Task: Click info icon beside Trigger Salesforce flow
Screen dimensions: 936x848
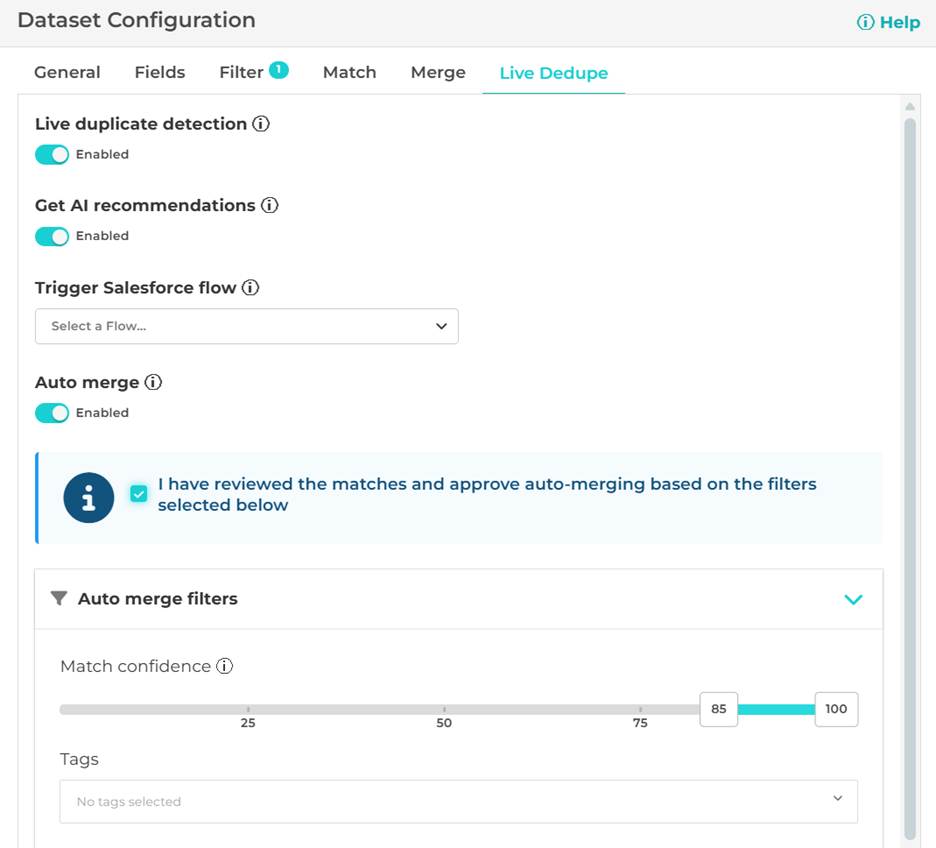Action: click(x=250, y=288)
